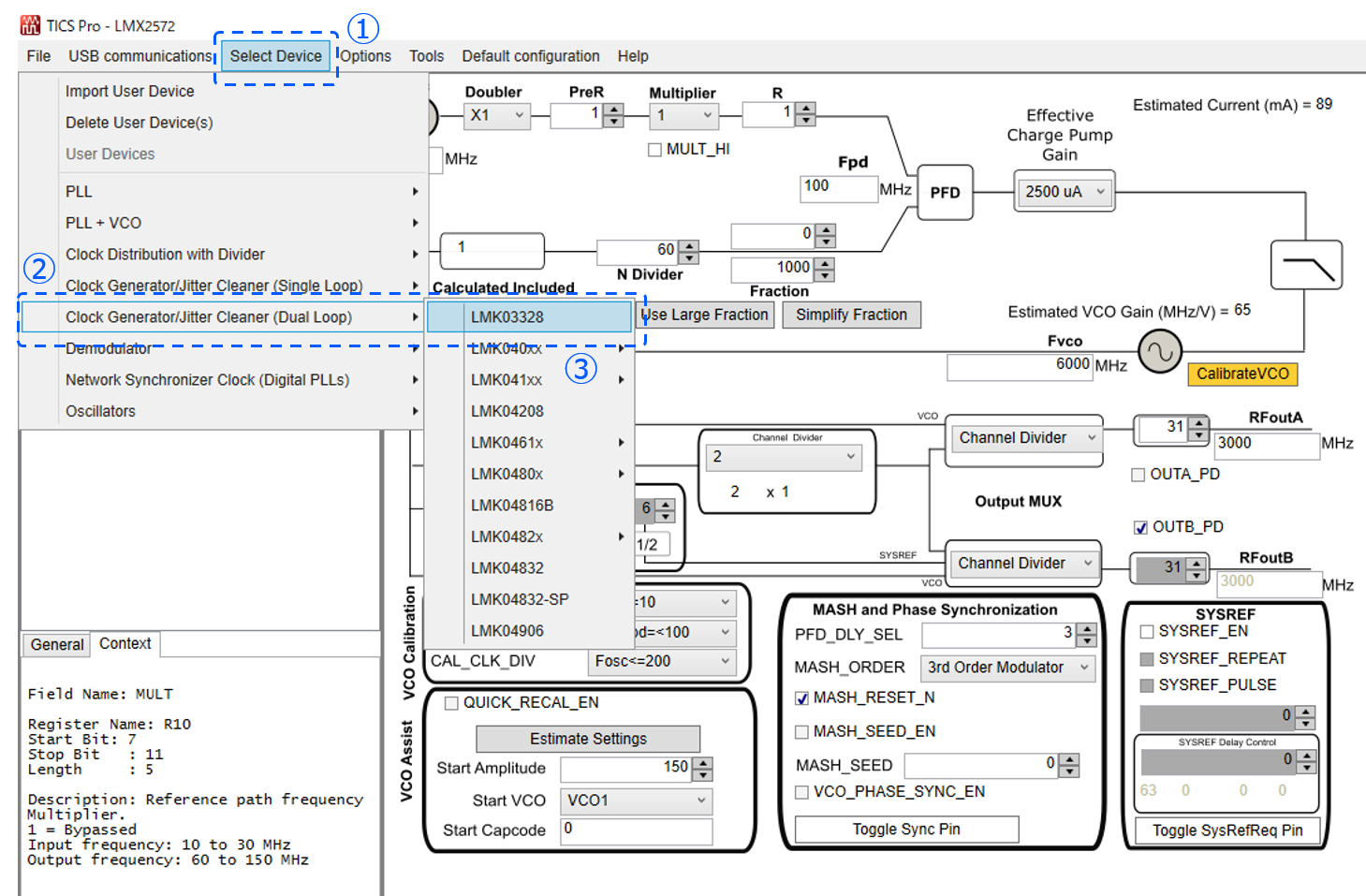Uncheck the MASH_RESET_N checkbox

[802, 698]
